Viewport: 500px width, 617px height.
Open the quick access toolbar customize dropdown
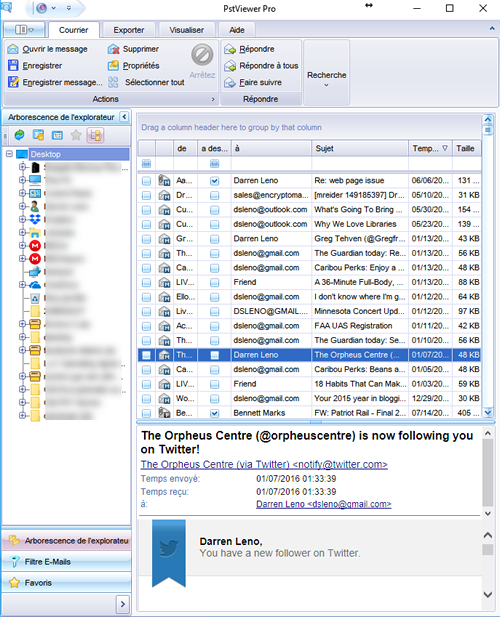pos(69,7)
